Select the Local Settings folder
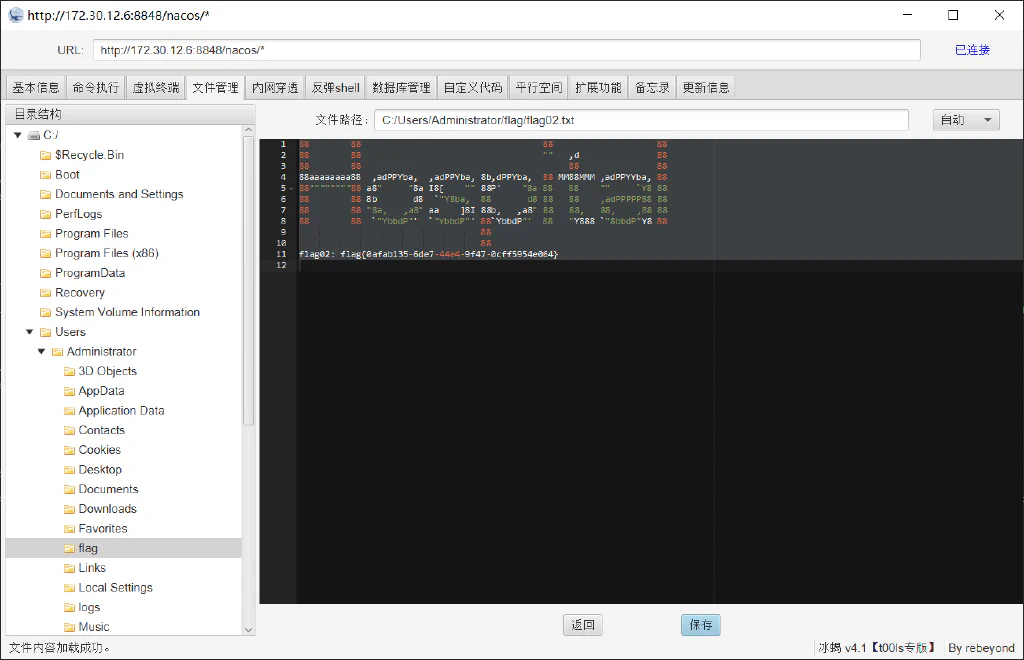 [116, 588]
